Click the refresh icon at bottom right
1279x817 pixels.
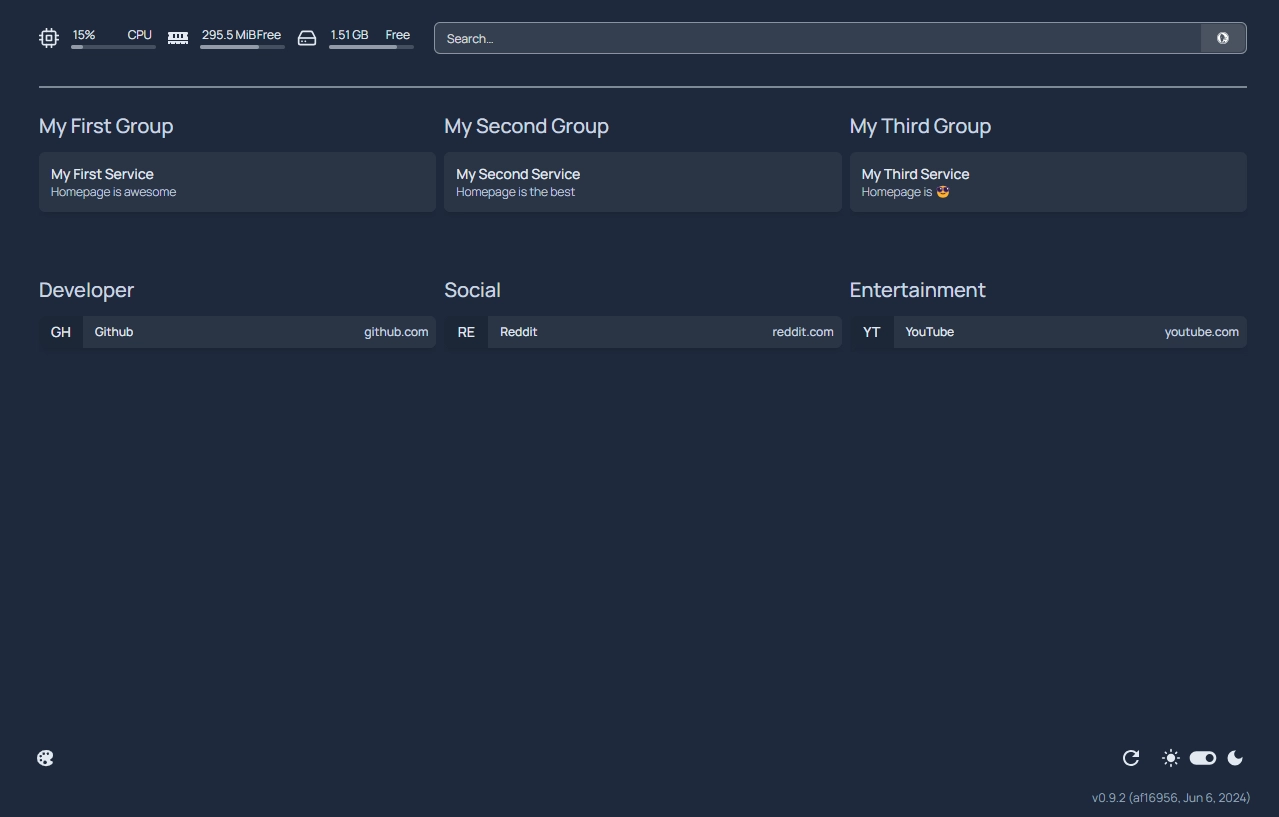click(x=1131, y=758)
